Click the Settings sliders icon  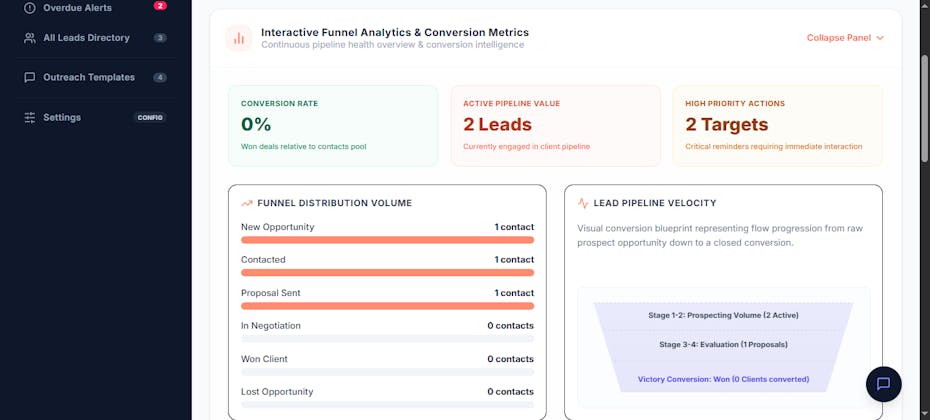click(30, 117)
